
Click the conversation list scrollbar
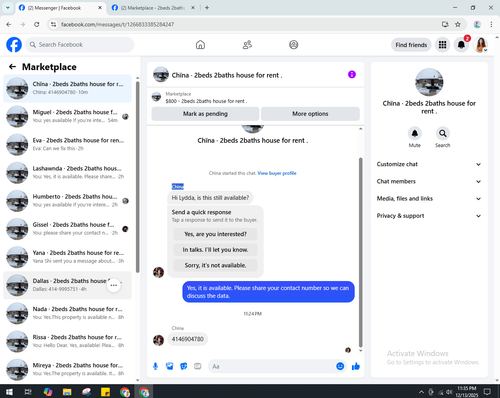(x=137, y=177)
